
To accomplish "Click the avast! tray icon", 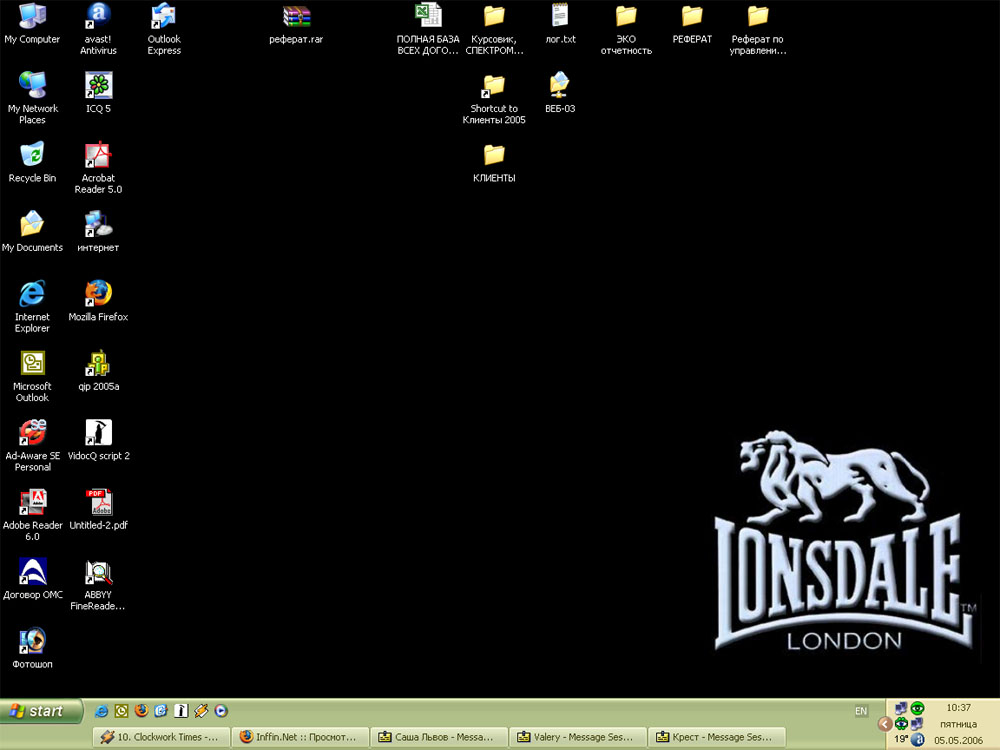I will (917, 740).
